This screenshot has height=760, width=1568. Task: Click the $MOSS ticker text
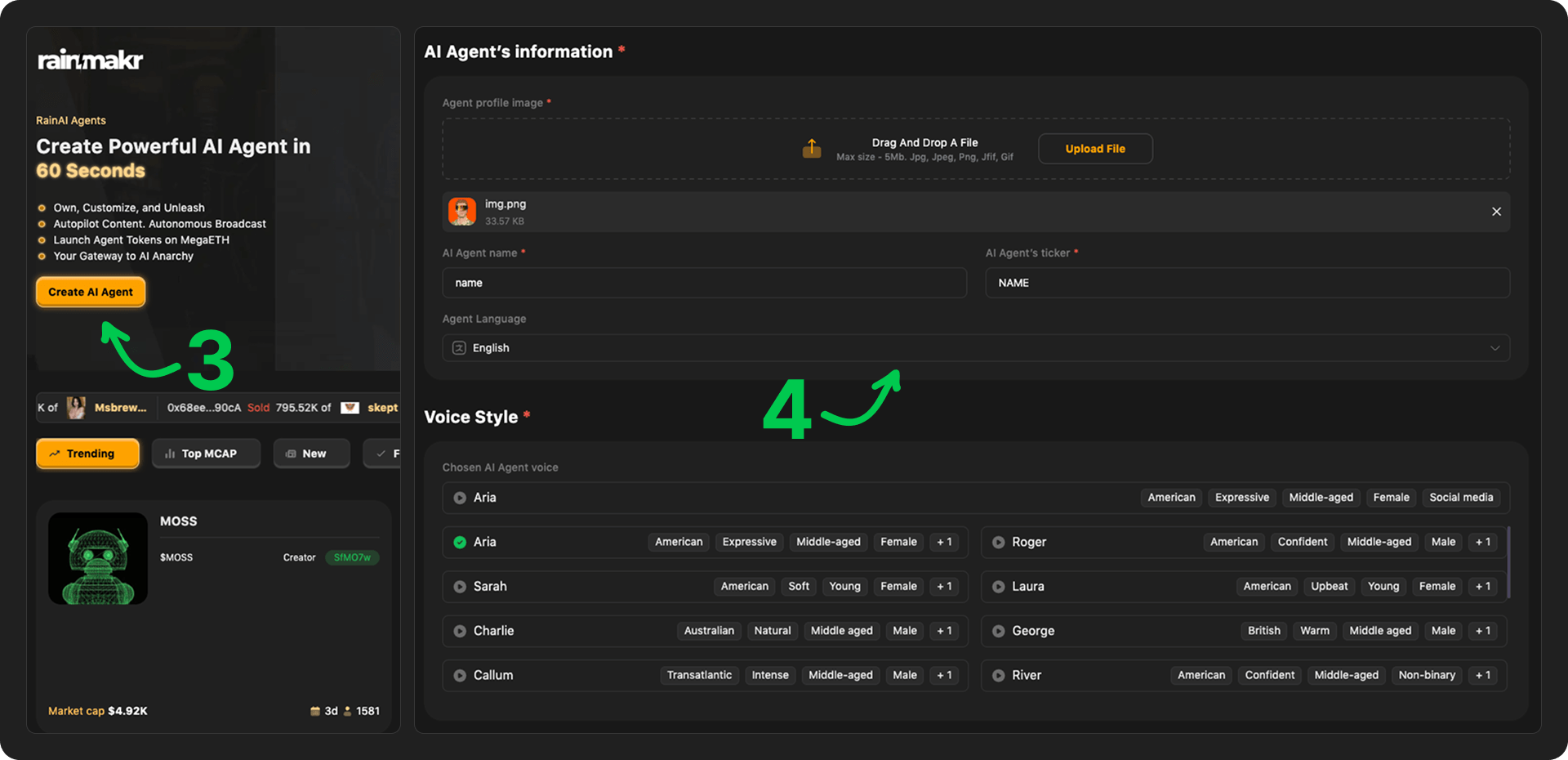click(x=176, y=557)
